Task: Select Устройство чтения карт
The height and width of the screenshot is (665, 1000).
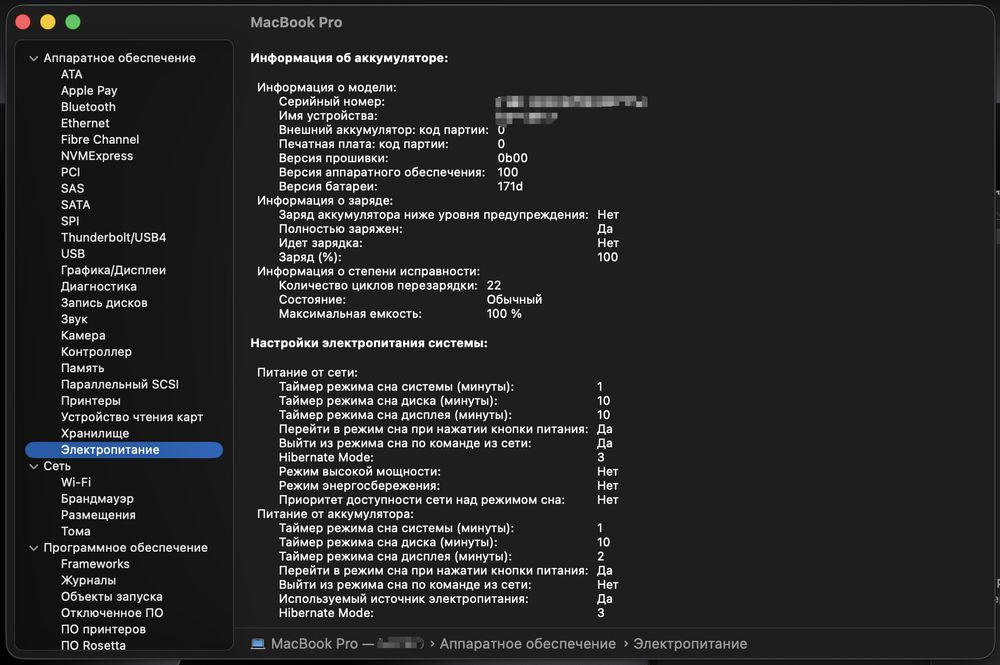Action: click(x=131, y=417)
